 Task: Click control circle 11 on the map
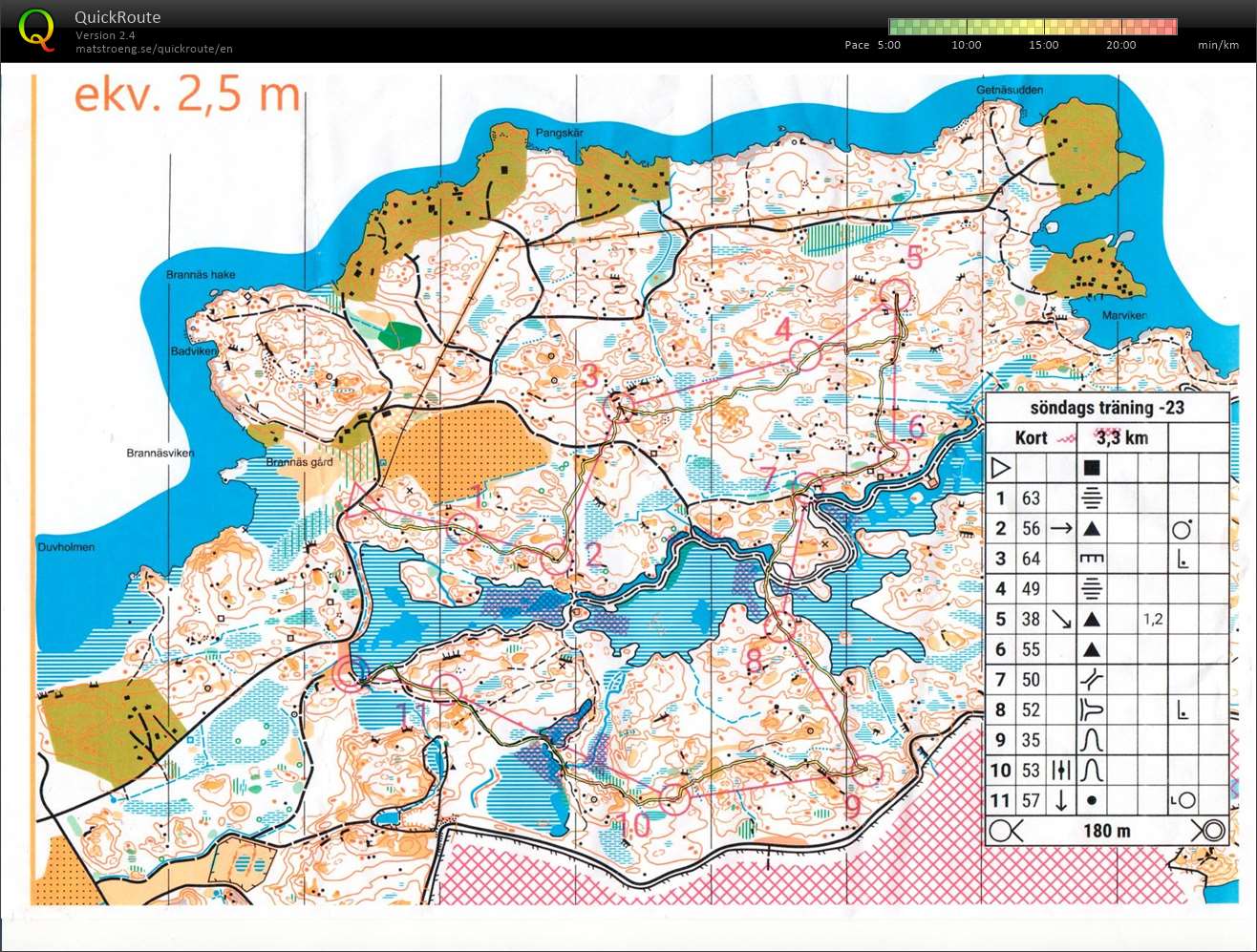coord(446,689)
